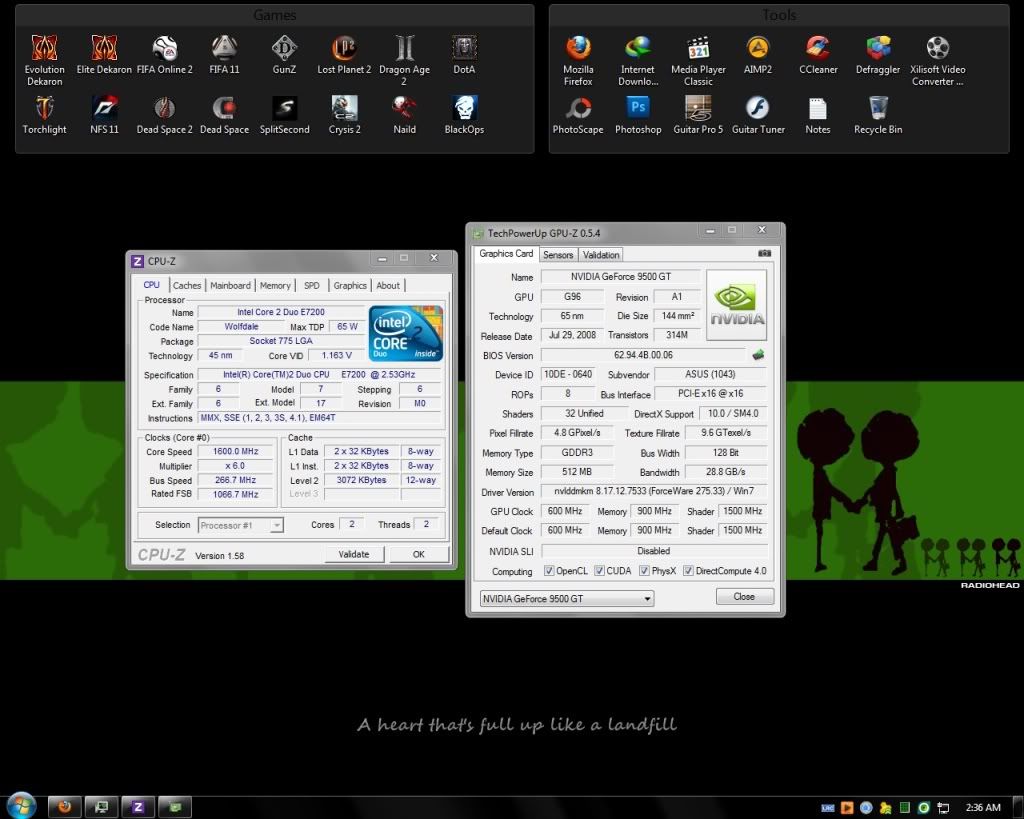Open the Crysis 2 icon

[x=345, y=115]
